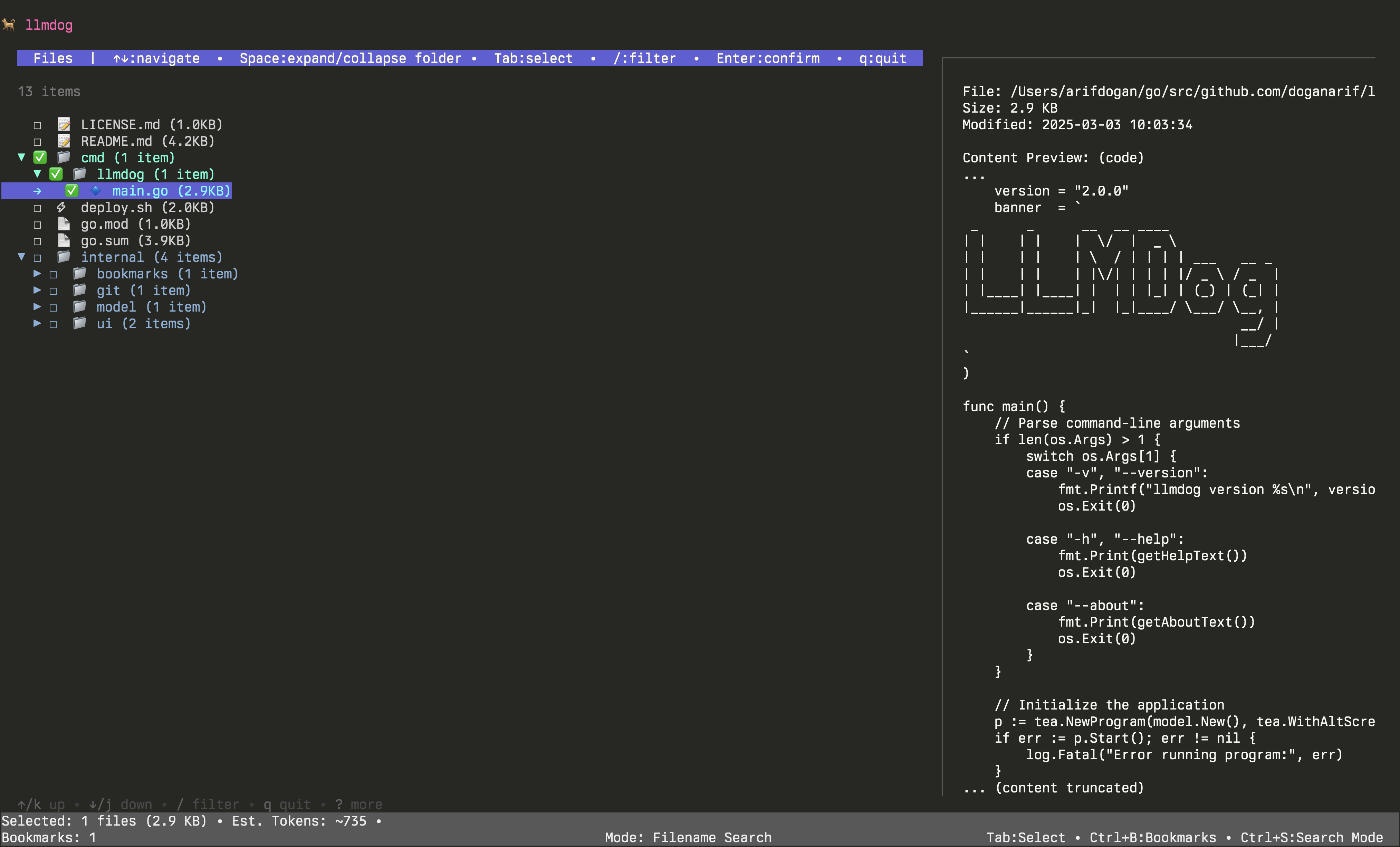Click the '? more' help hint
This screenshot has height=847, width=1400.
click(358, 805)
